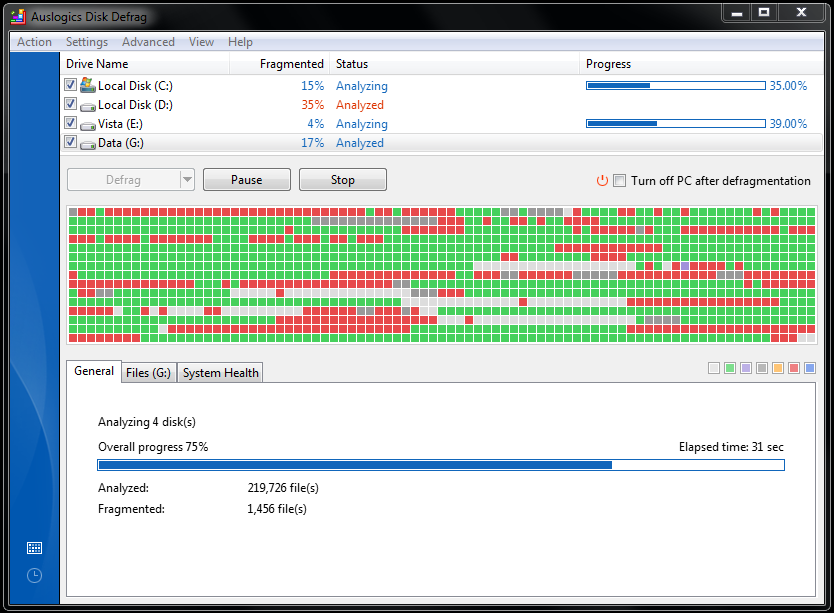Screen dimensions: 834x613
Task: Click the red legend color swatch
Action: coord(794,368)
